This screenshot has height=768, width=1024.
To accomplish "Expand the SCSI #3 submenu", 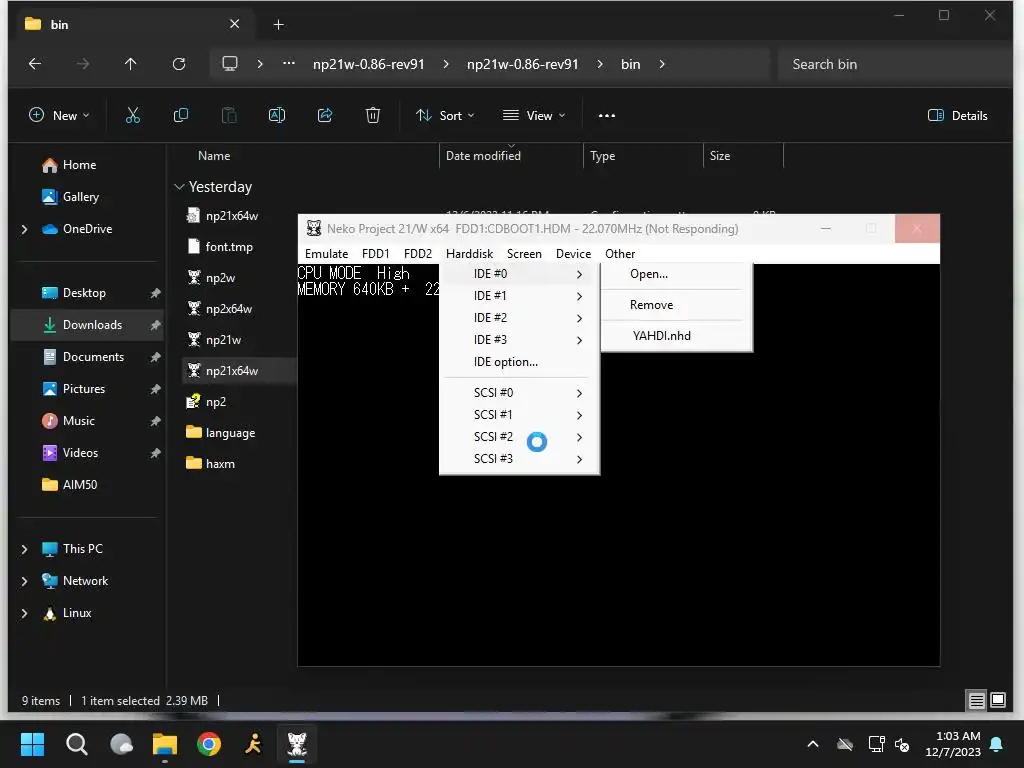I will [x=519, y=458].
